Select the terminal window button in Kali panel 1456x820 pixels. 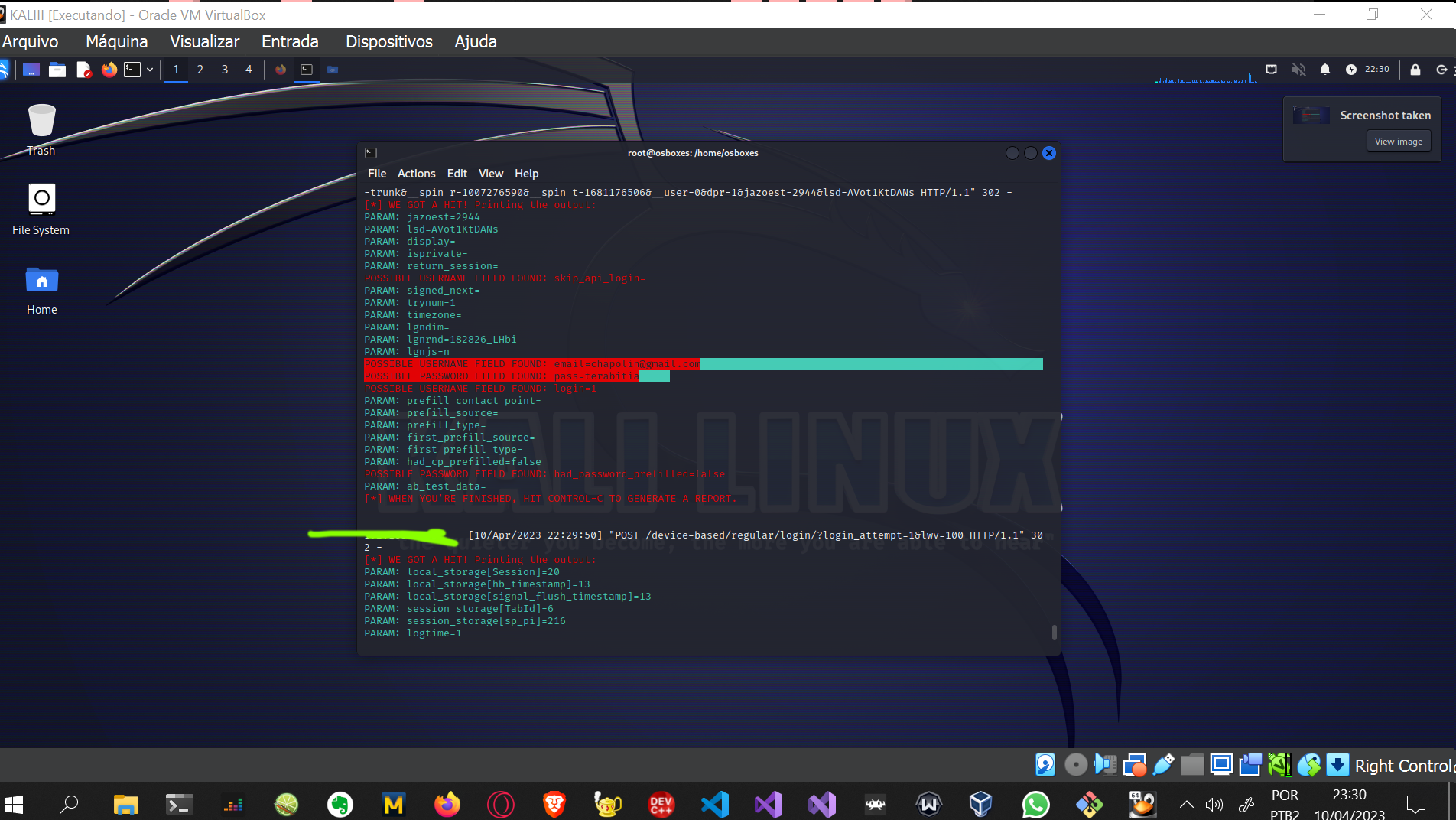pos(307,70)
